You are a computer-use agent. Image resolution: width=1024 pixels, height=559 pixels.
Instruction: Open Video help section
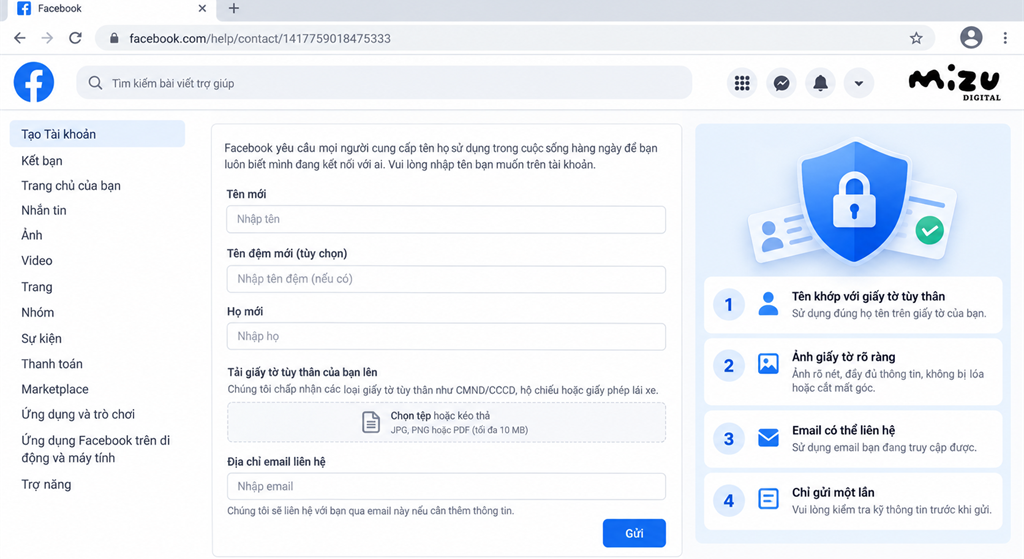(x=37, y=261)
